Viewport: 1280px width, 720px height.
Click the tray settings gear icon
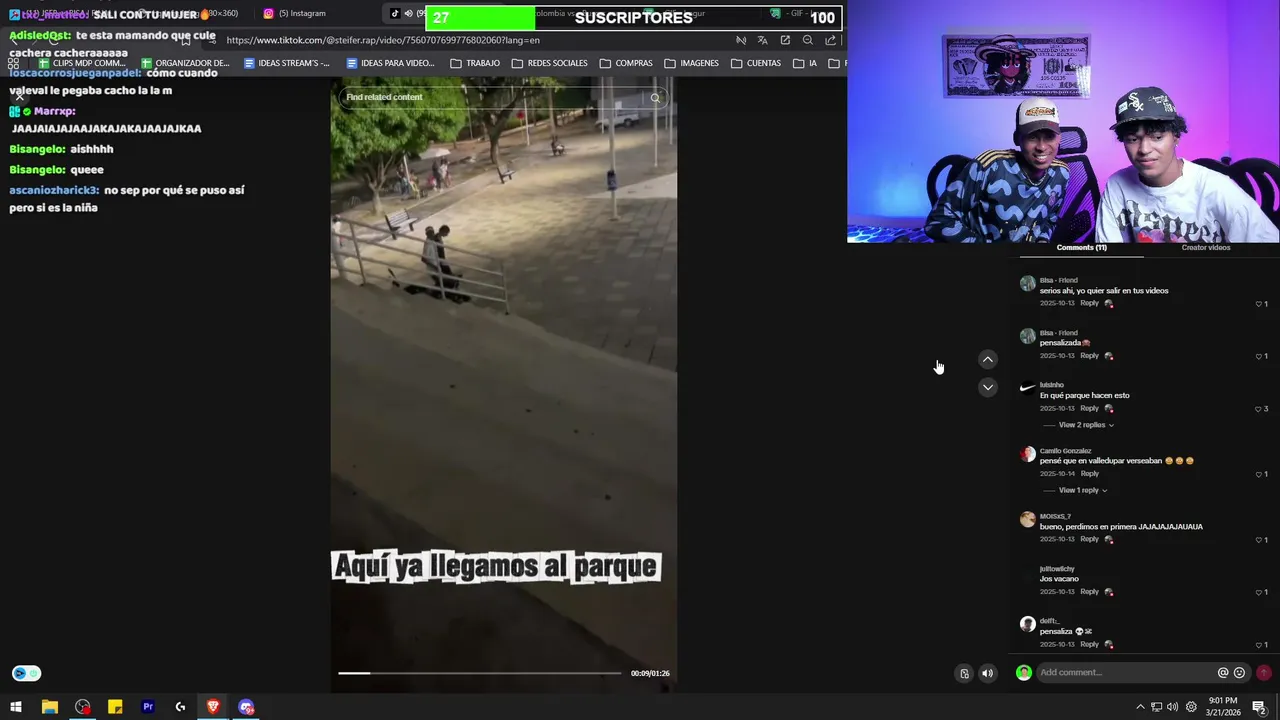point(1191,707)
